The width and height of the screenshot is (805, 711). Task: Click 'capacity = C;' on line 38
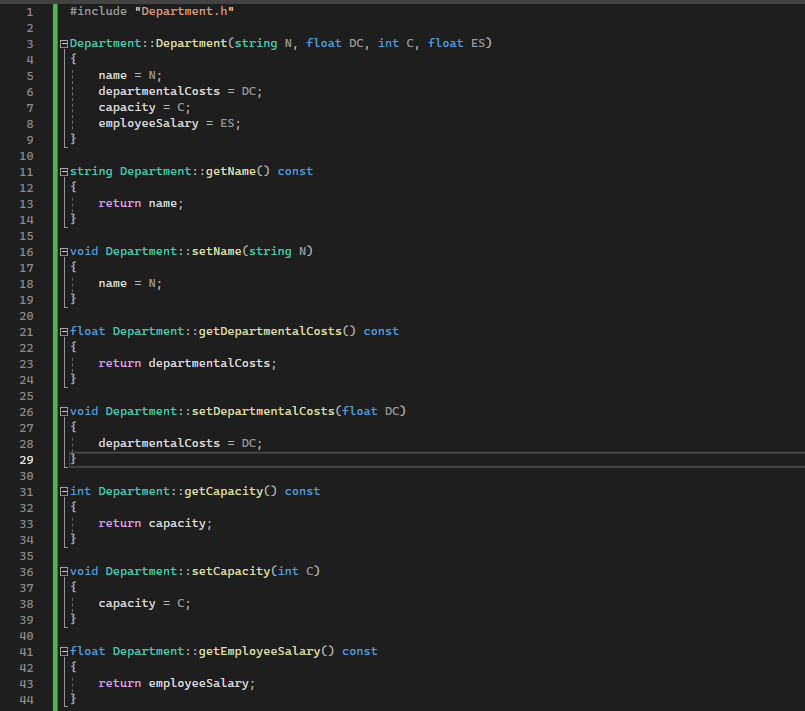(144, 604)
